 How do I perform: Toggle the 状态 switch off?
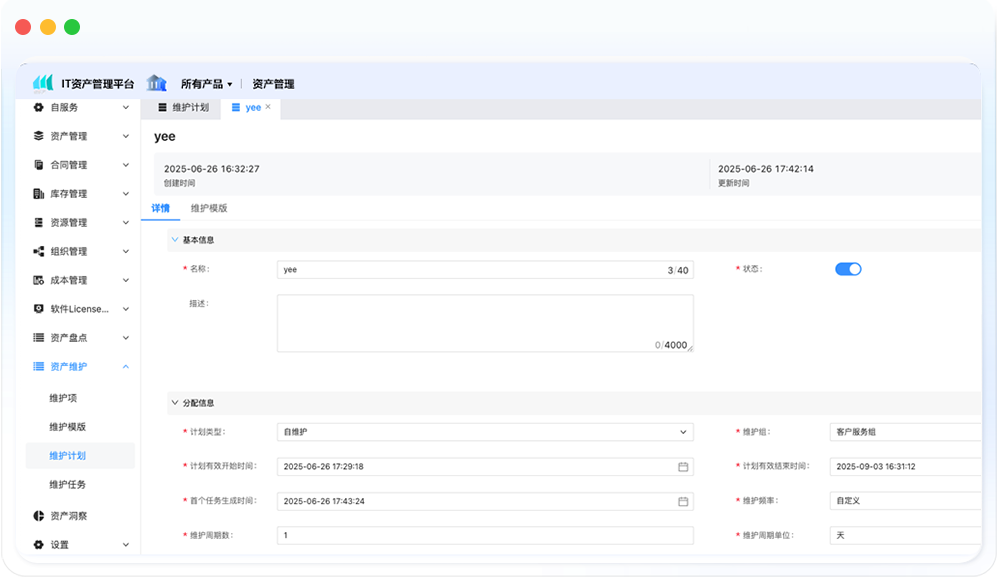click(x=847, y=269)
